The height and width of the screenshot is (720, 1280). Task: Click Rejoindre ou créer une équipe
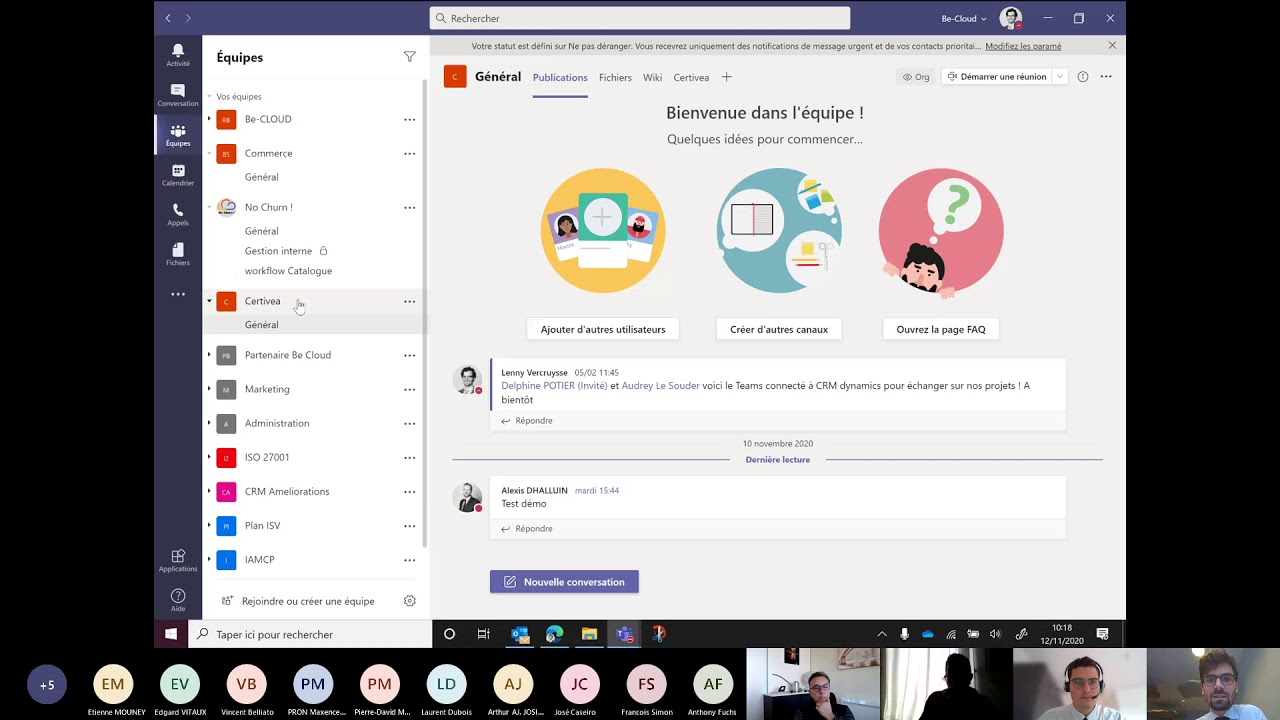point(297,601)
